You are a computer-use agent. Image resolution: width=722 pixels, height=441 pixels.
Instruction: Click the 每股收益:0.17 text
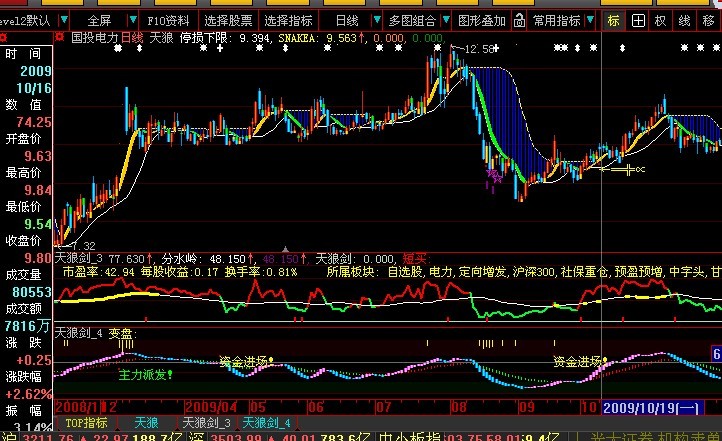pyautogui.click(x=180, y=272)
